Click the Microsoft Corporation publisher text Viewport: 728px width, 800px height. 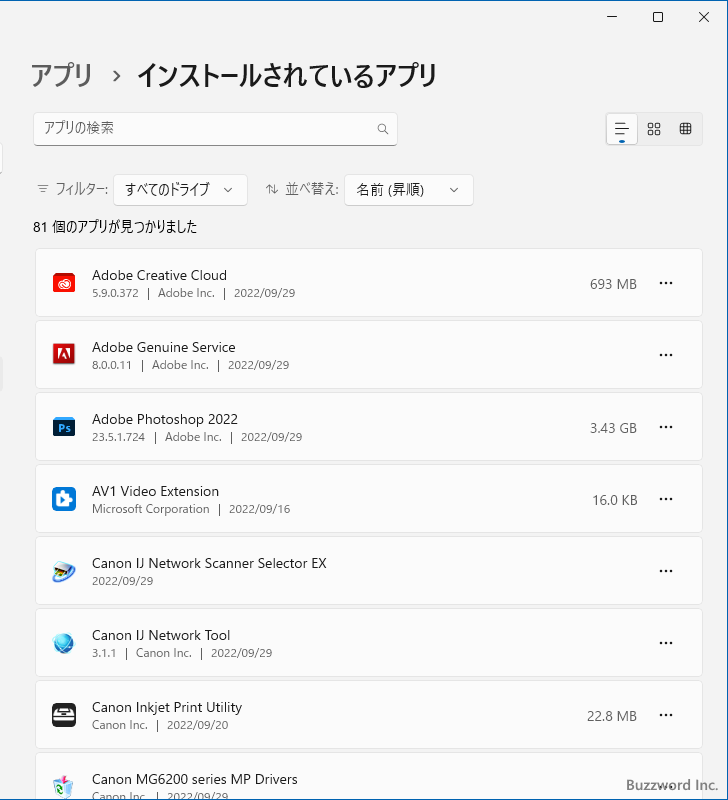point(150,509)
